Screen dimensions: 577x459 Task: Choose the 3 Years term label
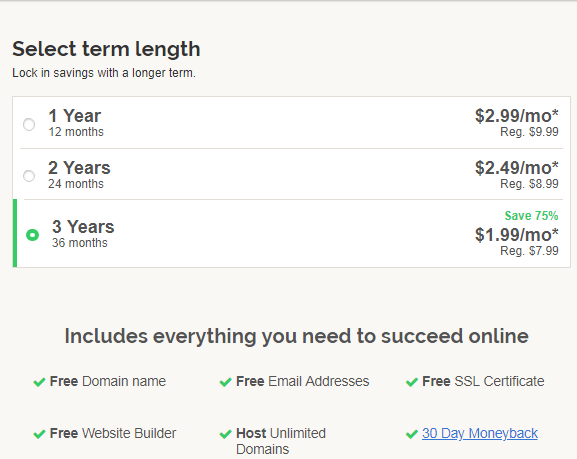[x=83, y=227]
